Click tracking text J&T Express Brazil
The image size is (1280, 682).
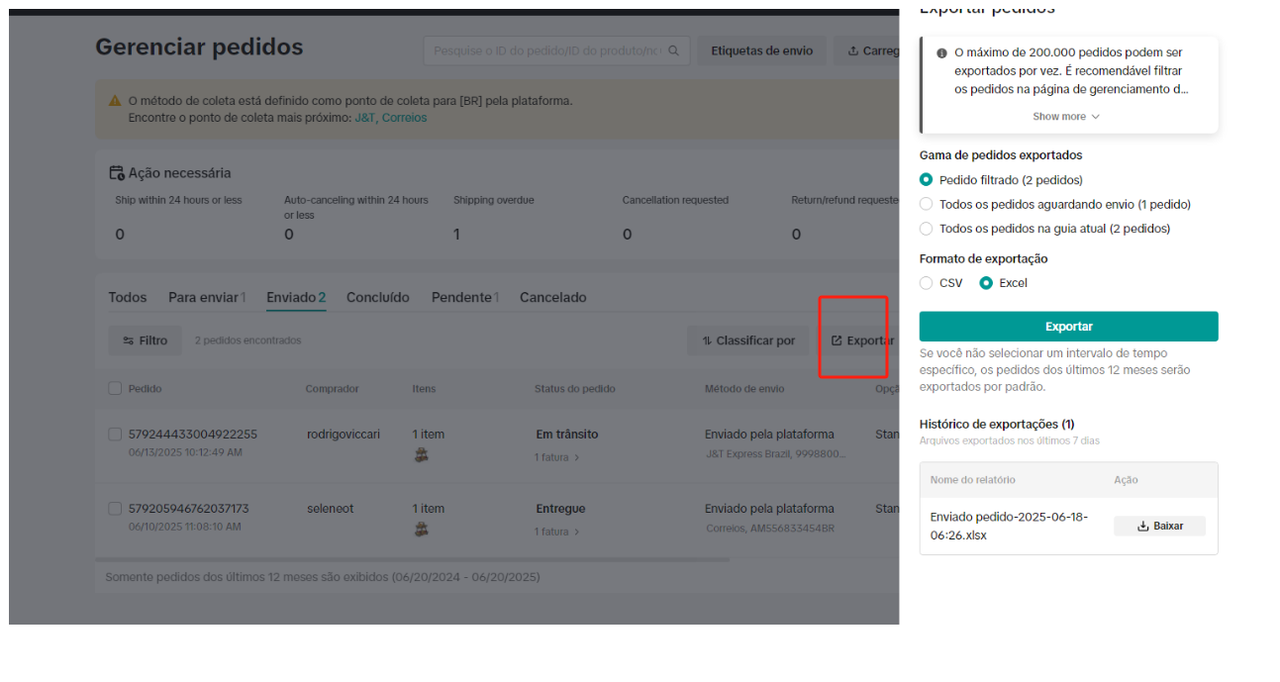click(x=776, y=454)
